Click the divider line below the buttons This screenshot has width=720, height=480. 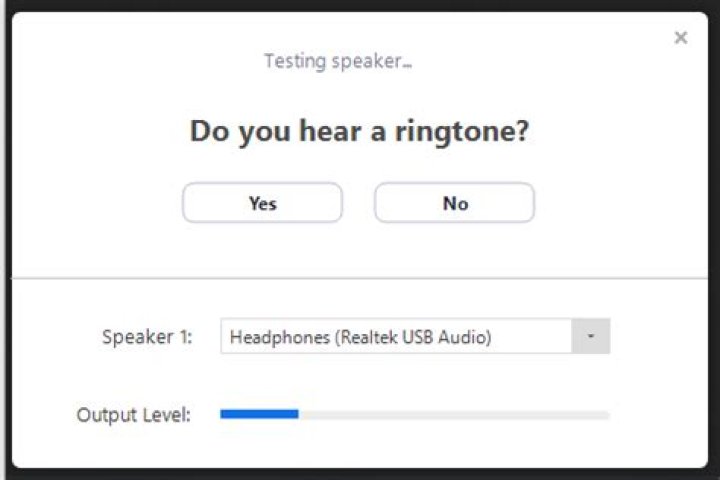pos(360,278)
